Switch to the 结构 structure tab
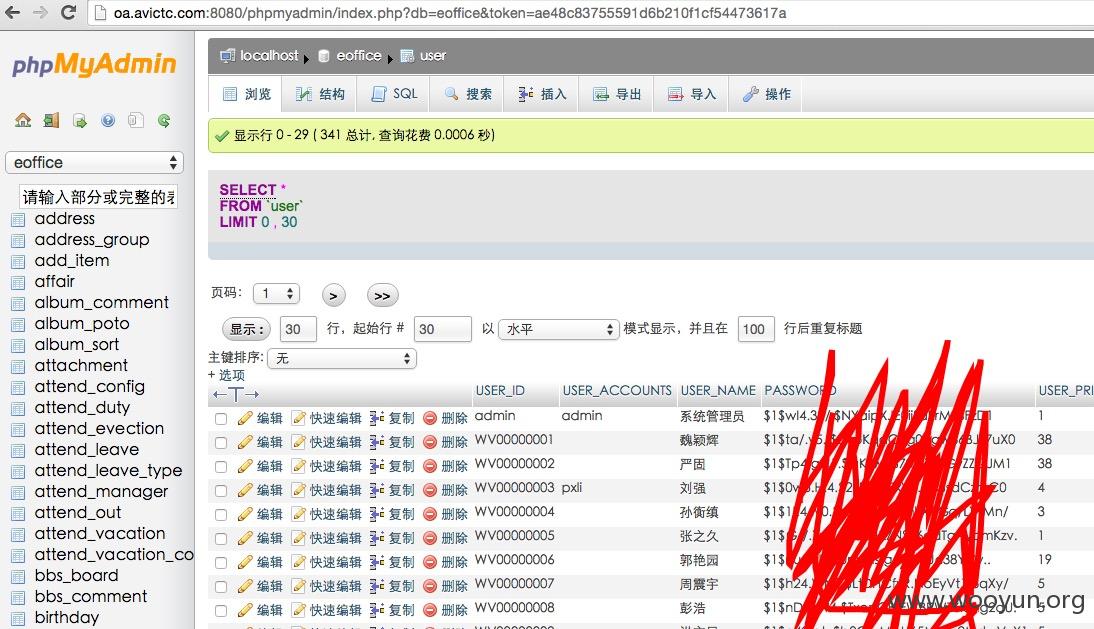1094x629 pixels. click(320, 94)
